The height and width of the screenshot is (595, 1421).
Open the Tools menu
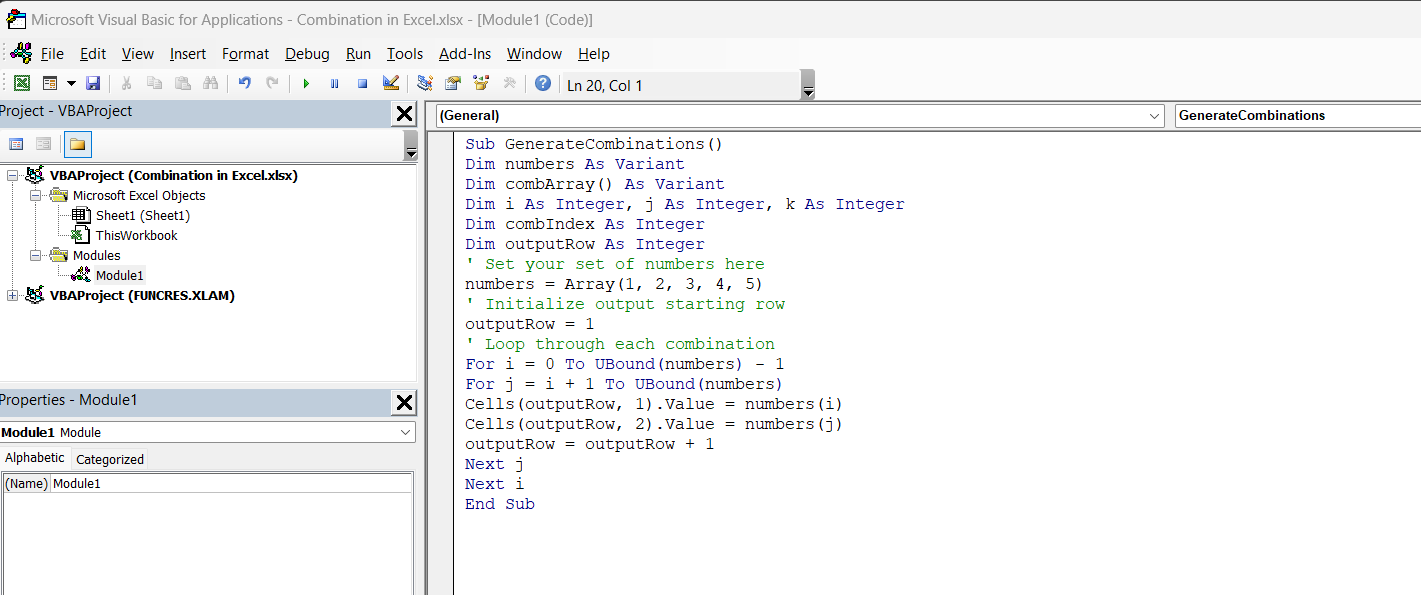405,54
